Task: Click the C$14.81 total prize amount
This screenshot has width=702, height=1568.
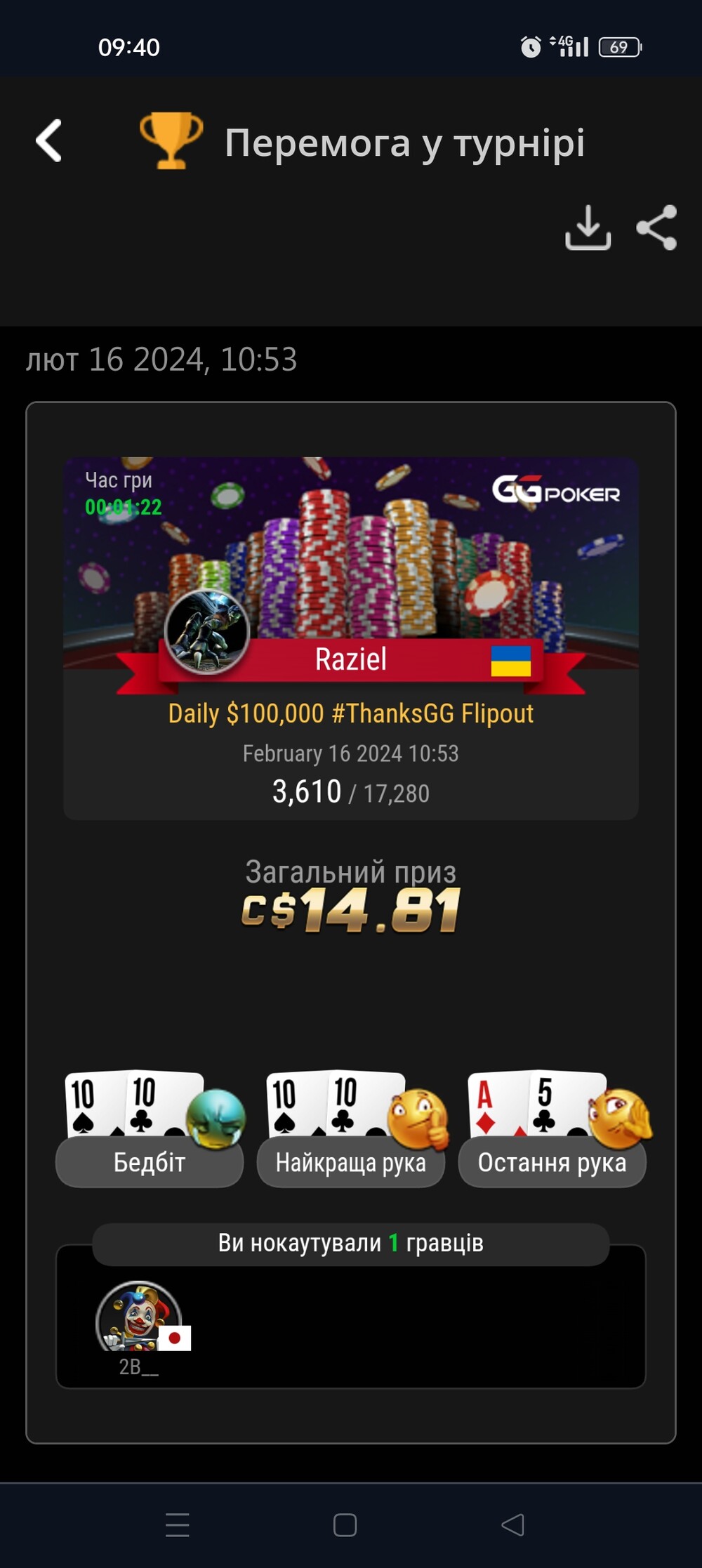Action: [351, 911]
